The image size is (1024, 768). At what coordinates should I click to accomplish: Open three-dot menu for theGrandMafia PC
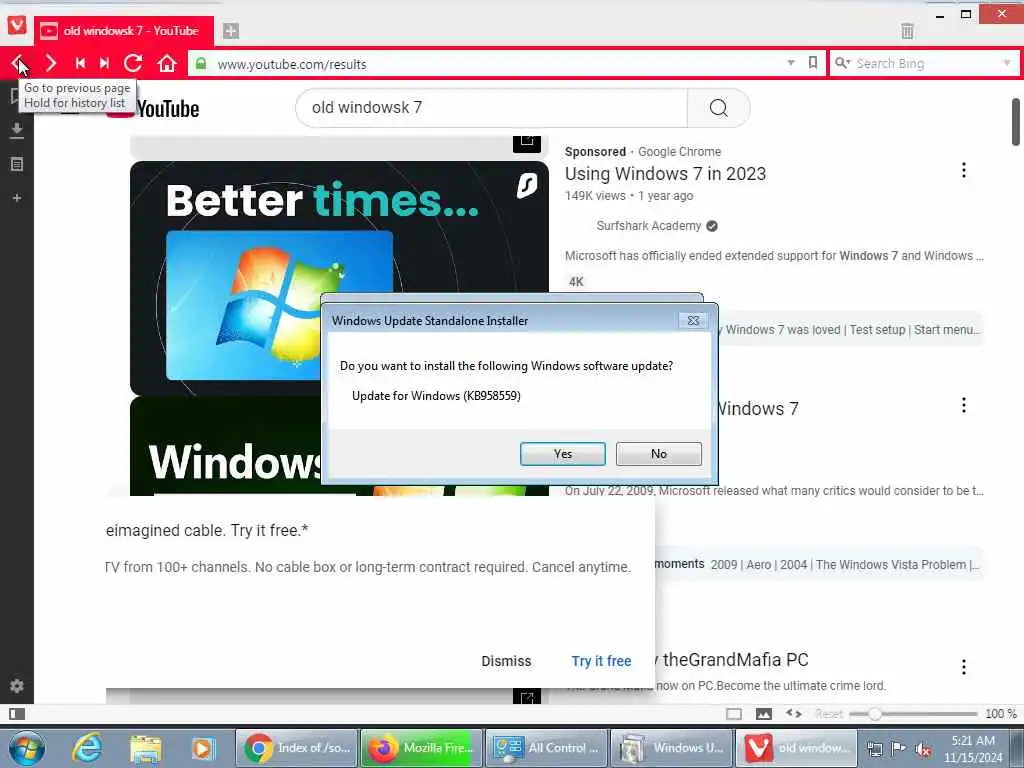point(964,667)
